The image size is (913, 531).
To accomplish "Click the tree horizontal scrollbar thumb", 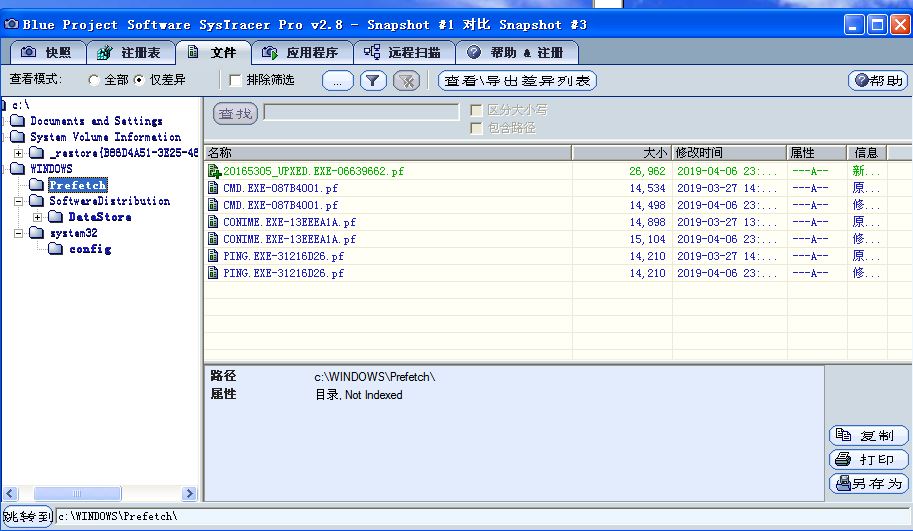I will coord(77,494).
